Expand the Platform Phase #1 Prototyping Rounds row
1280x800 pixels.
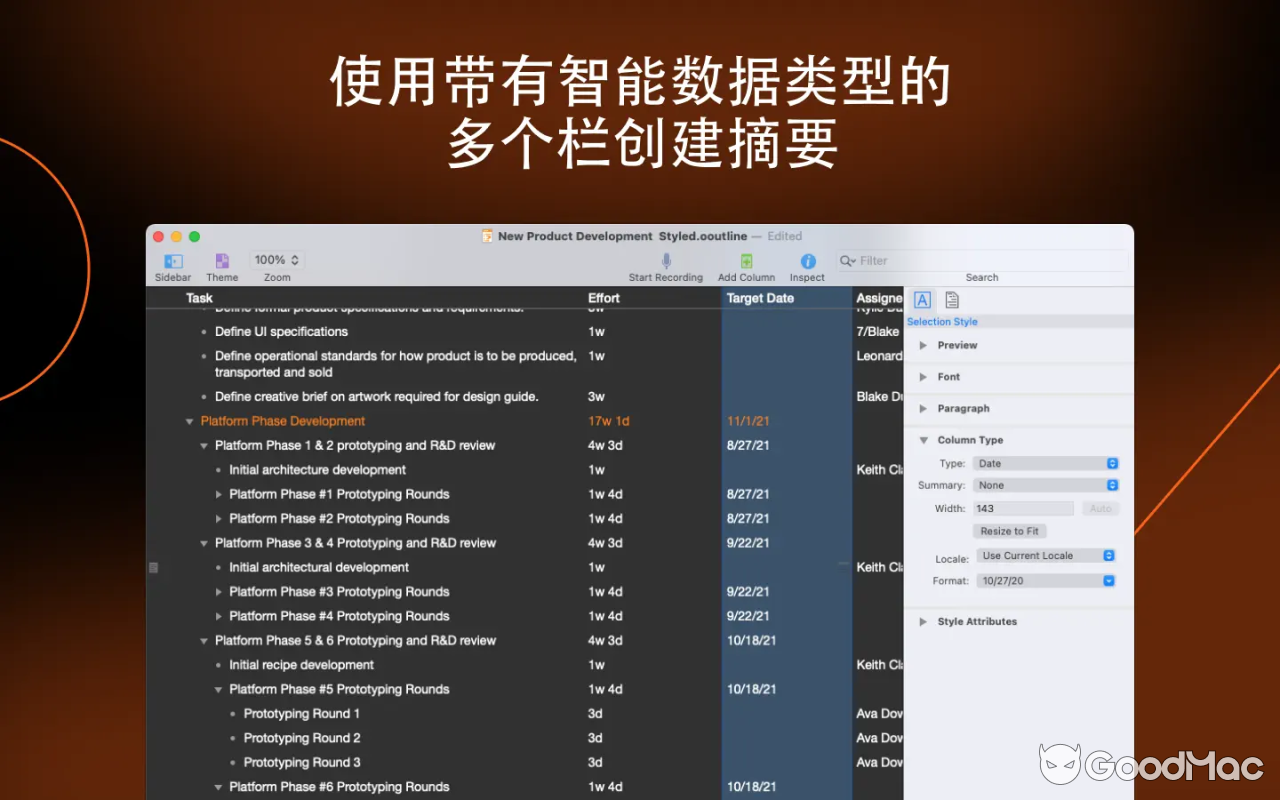[x=218, y=494]
